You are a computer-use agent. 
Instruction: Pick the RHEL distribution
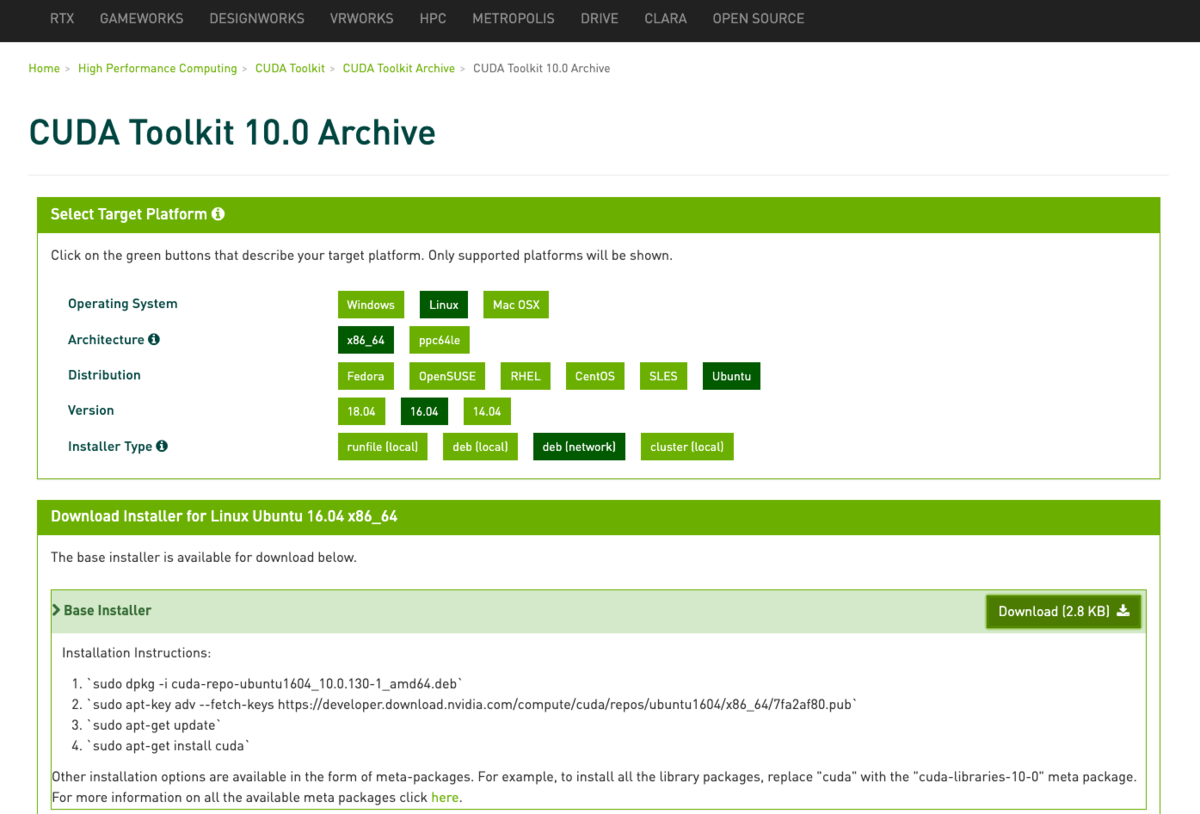point(525,376)
